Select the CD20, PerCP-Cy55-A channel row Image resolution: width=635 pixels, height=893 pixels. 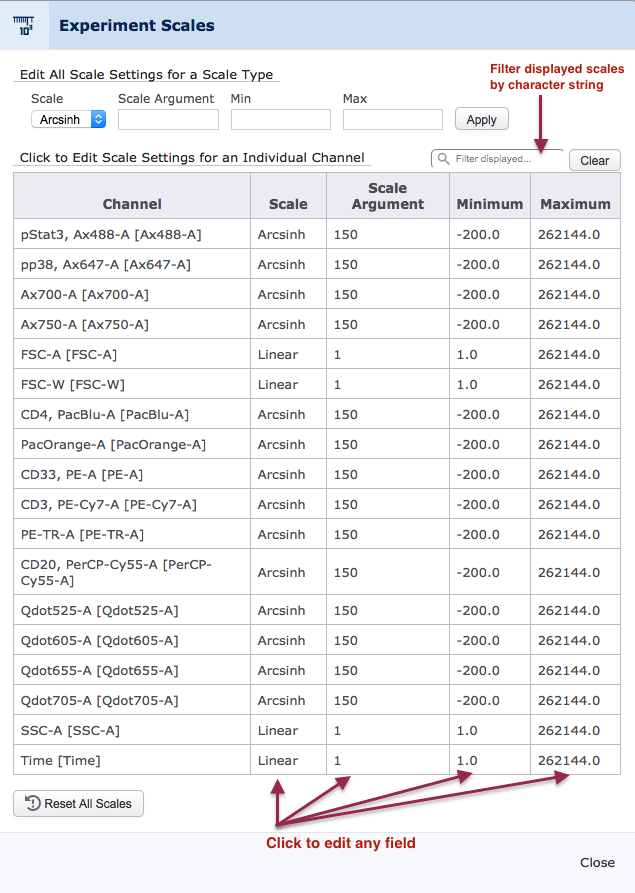click(317, 572)
